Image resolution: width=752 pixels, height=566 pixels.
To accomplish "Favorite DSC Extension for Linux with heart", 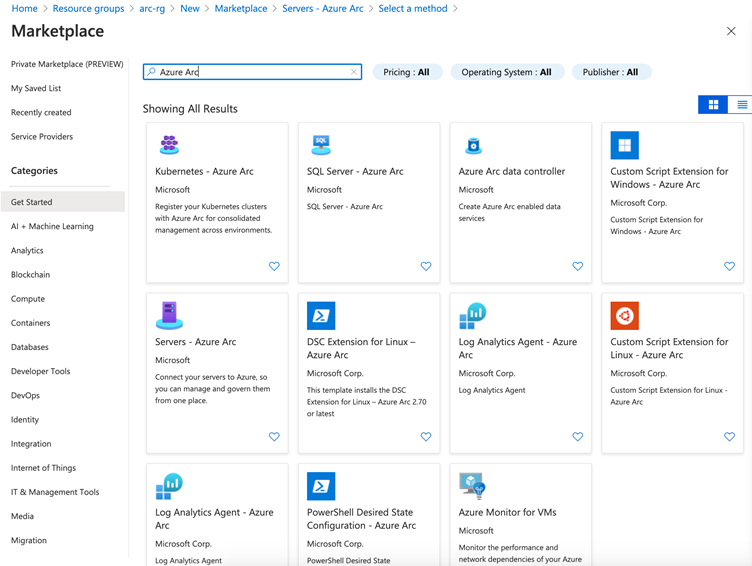I will [426, 436].
